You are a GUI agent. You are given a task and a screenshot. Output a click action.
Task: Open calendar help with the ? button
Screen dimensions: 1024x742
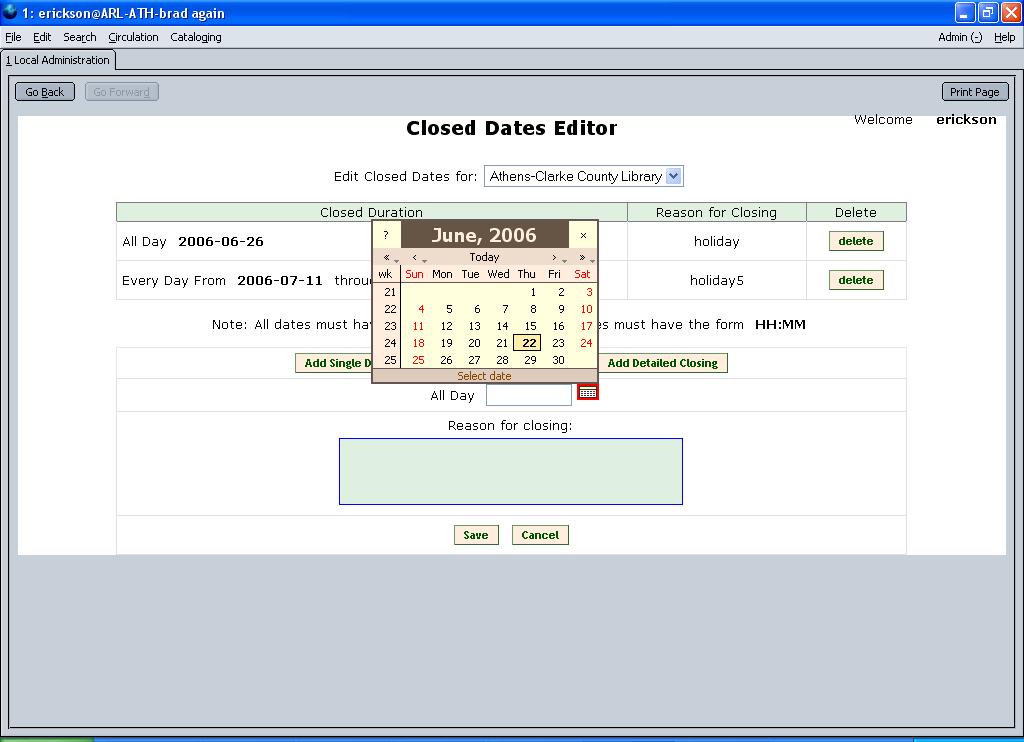pos(386,236)
